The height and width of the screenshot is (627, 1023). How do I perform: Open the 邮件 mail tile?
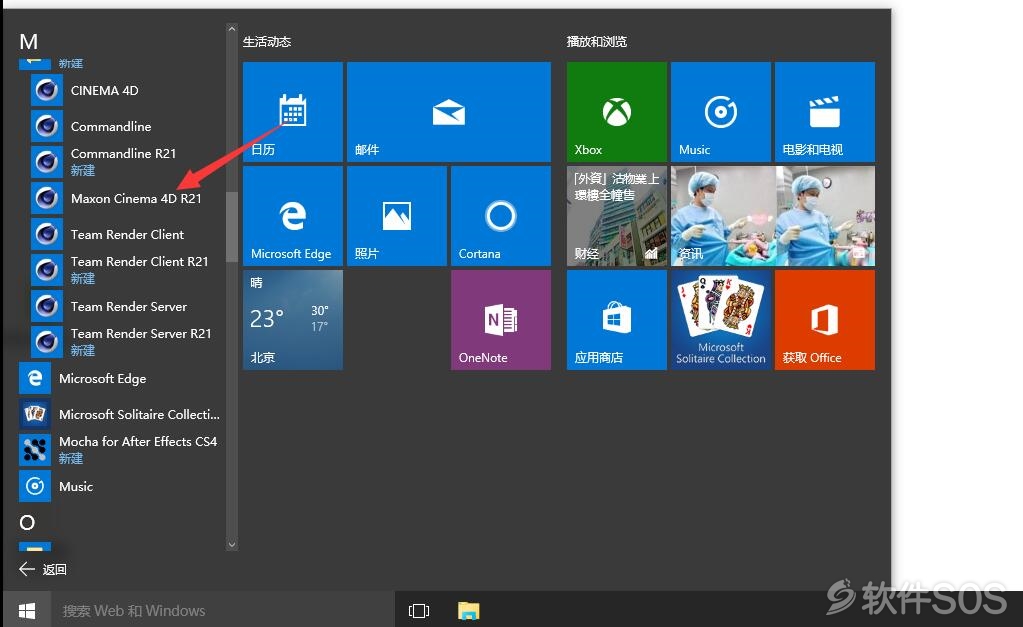coord(449,112)
